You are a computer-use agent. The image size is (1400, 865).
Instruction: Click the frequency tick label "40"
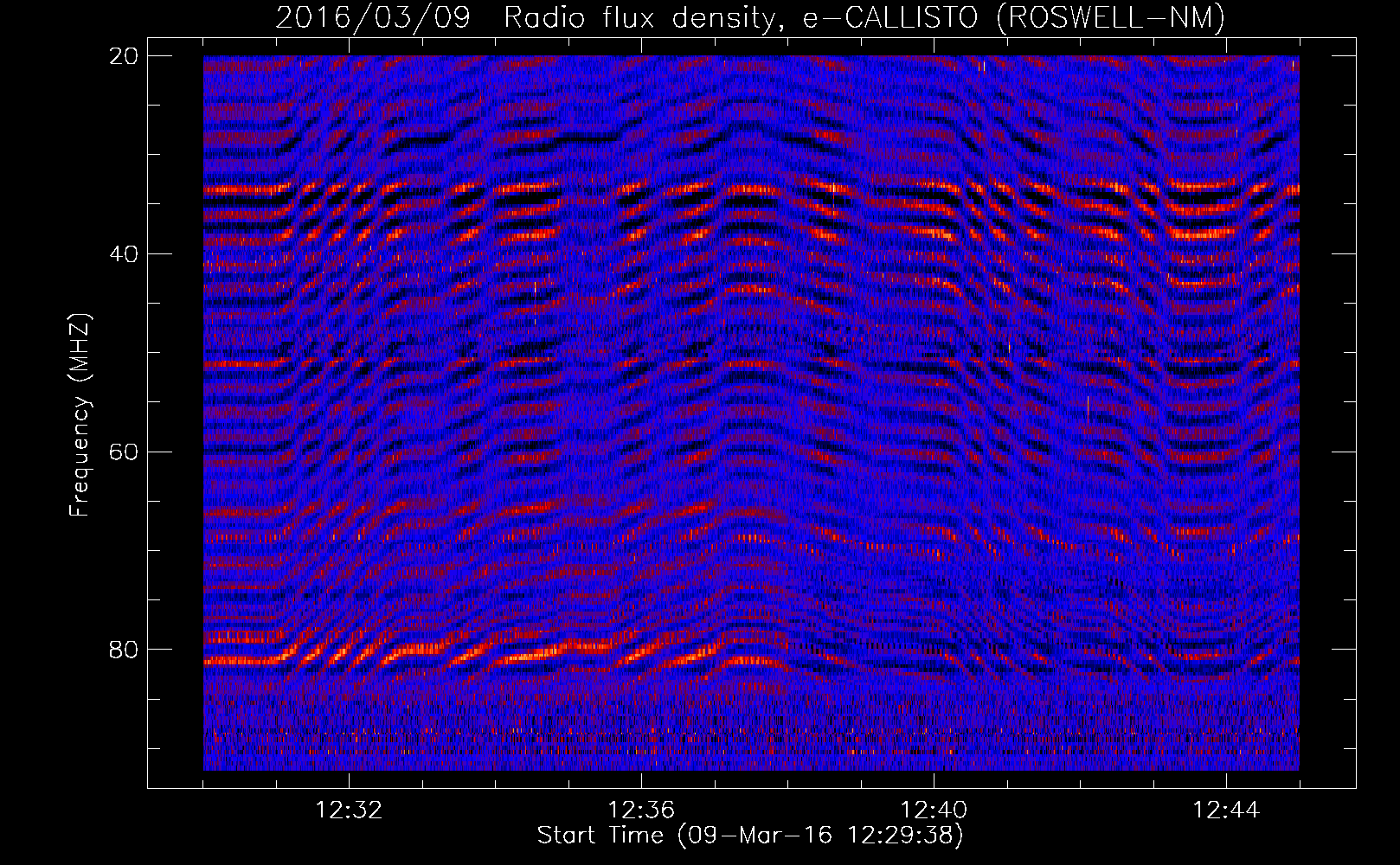[124, 253]
